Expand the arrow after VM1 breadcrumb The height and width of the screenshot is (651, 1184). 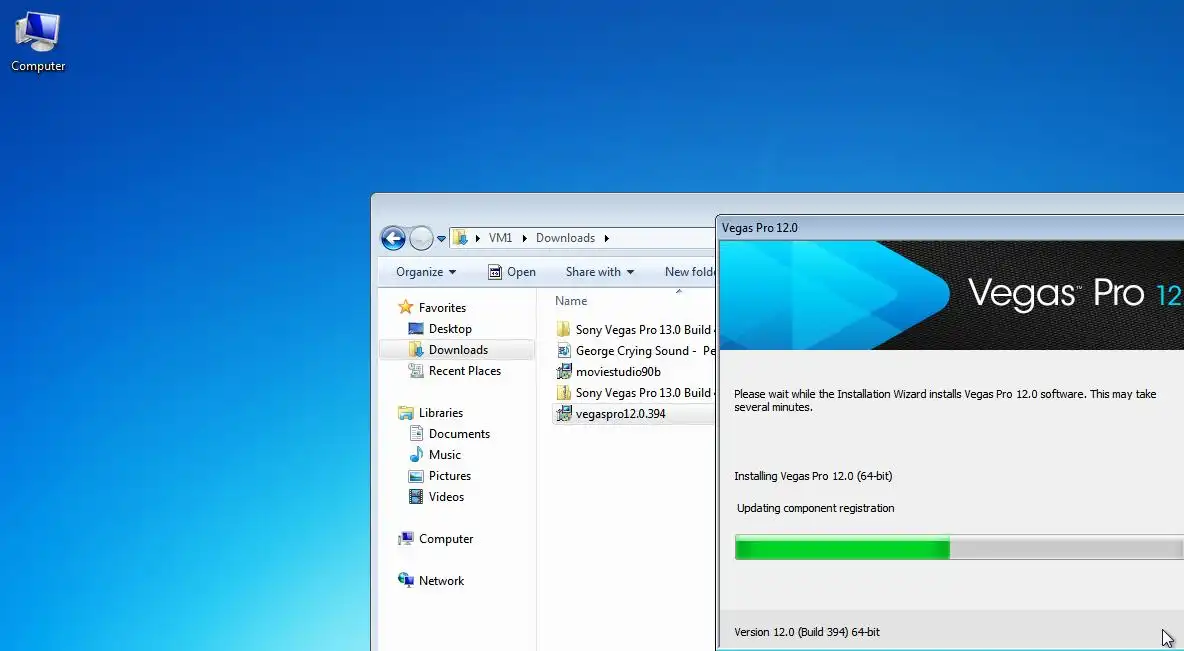coord(524,238)
